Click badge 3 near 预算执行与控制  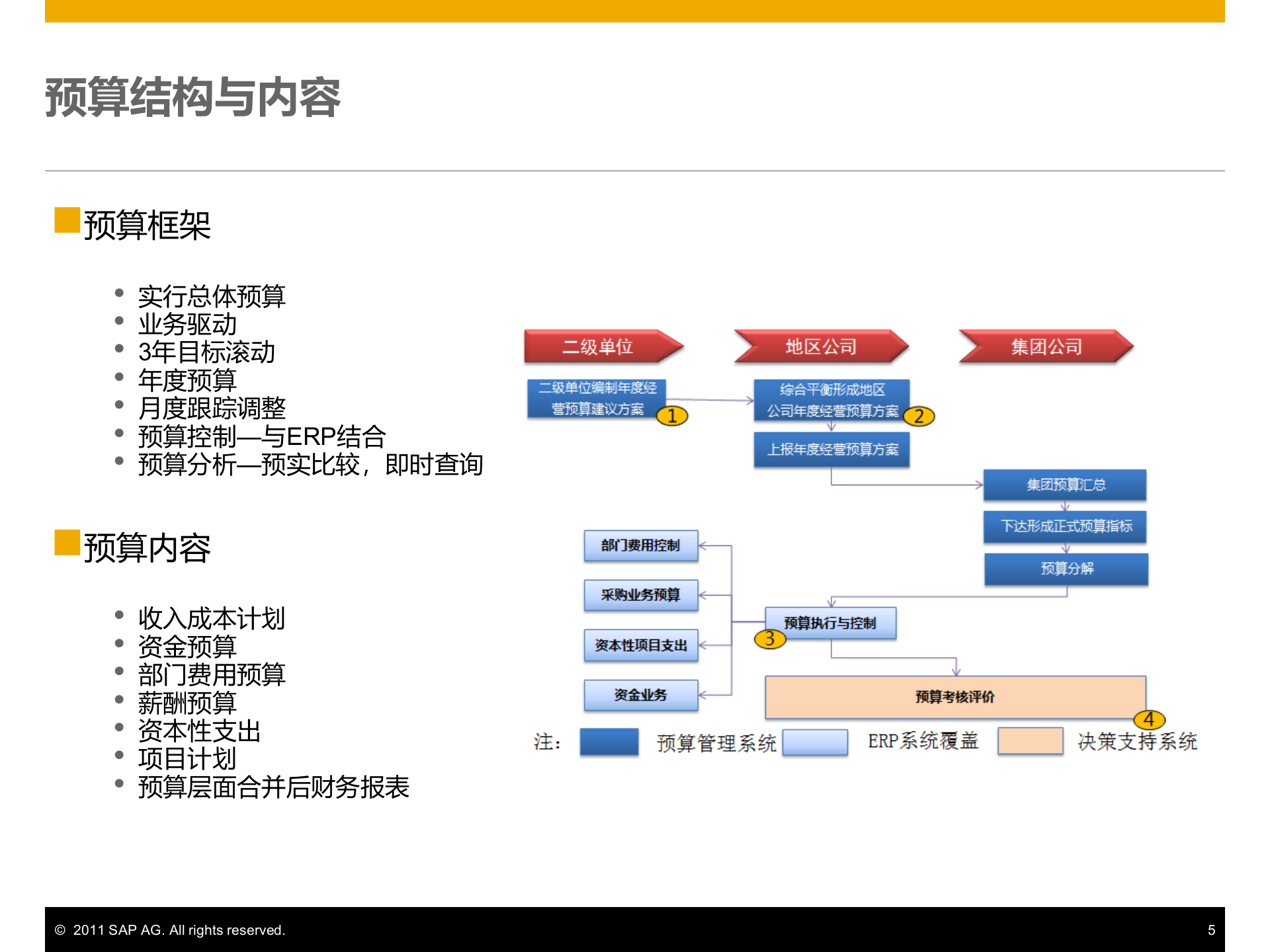click(769, 640)
